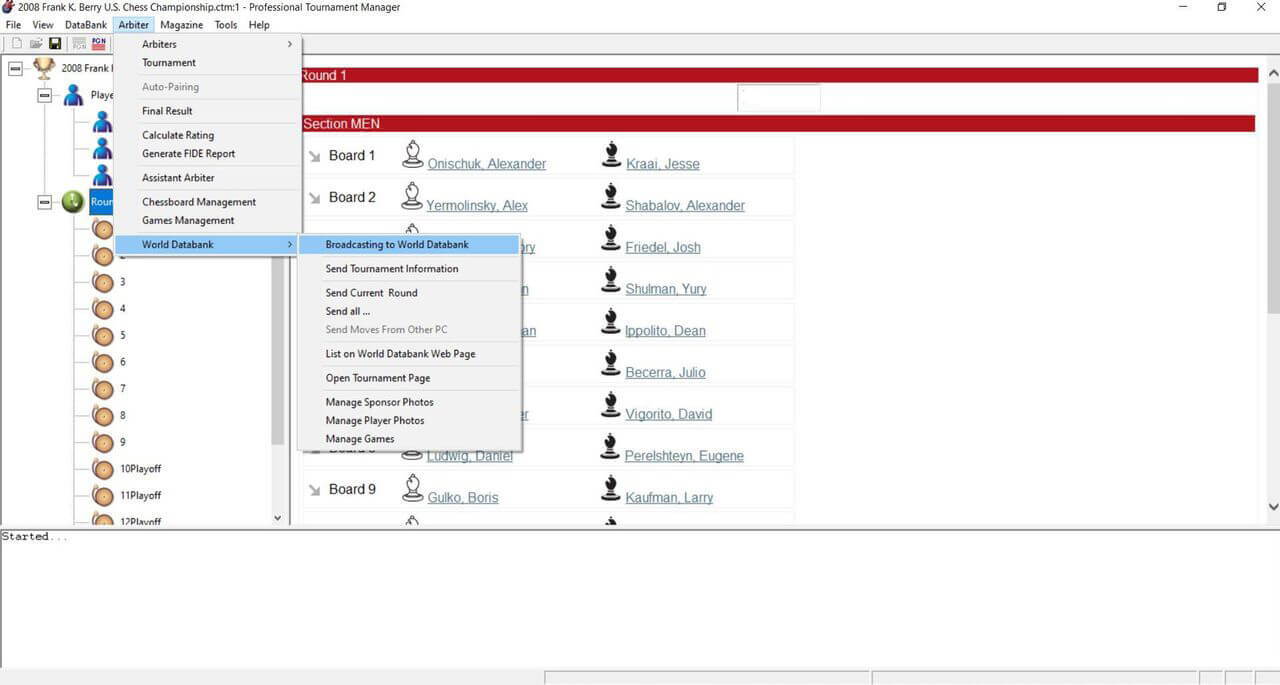The width and height of the screenshot is (1280, 685).
Task: Choose Generate FIDE Report
Action: click(207, 154)
